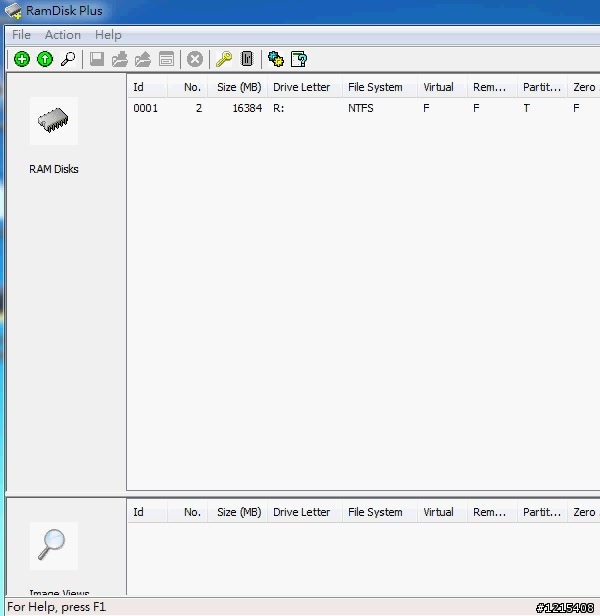Open settings via the gears icon

(x=276, y=59)
